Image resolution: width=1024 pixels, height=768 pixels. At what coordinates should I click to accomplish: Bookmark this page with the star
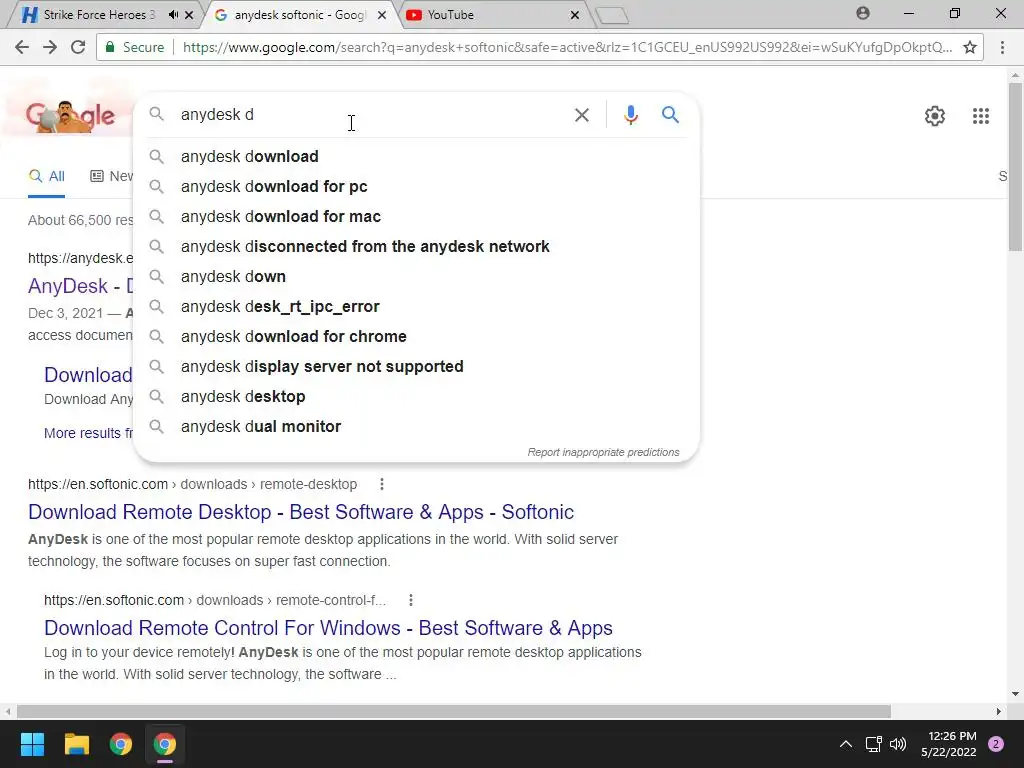click(970, 47)
